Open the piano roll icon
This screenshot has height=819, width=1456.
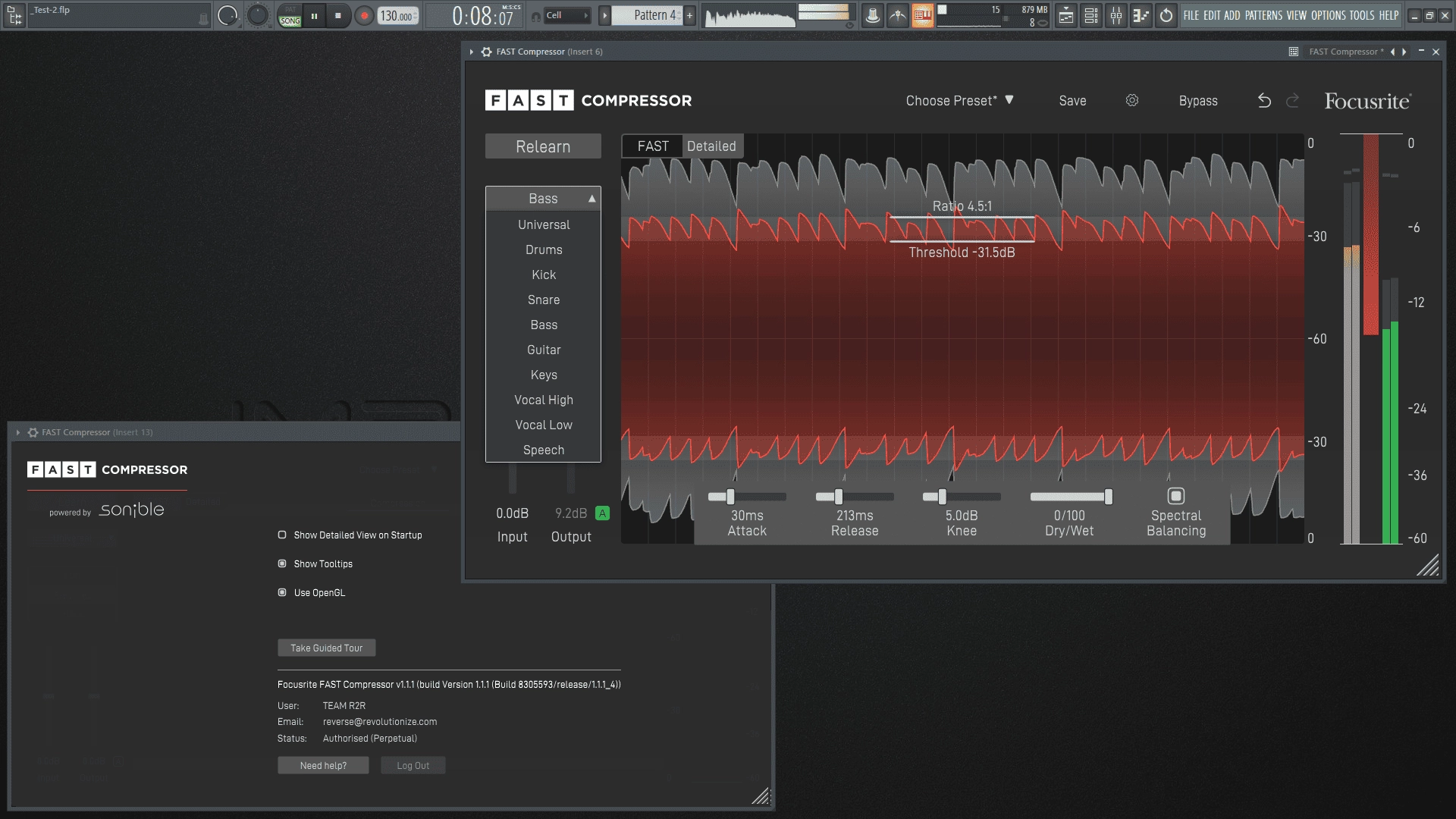1141,15
